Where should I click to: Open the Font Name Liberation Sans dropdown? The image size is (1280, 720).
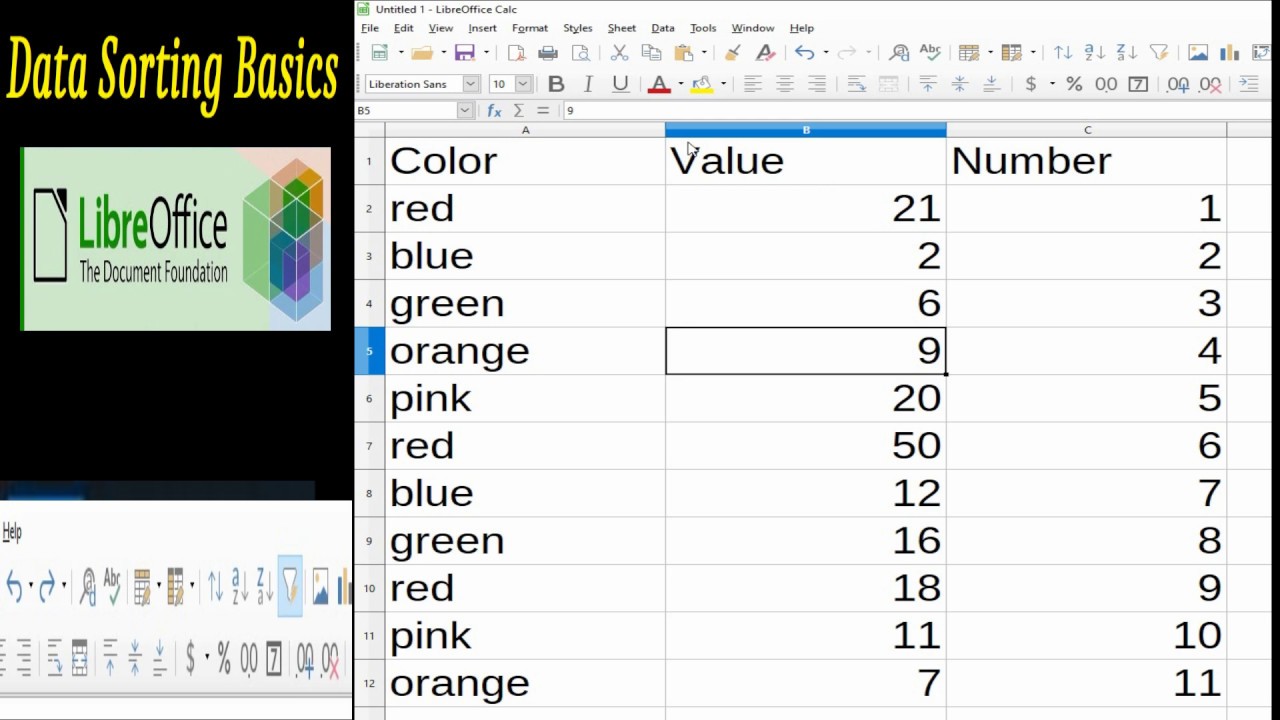[x=471, y=84]
